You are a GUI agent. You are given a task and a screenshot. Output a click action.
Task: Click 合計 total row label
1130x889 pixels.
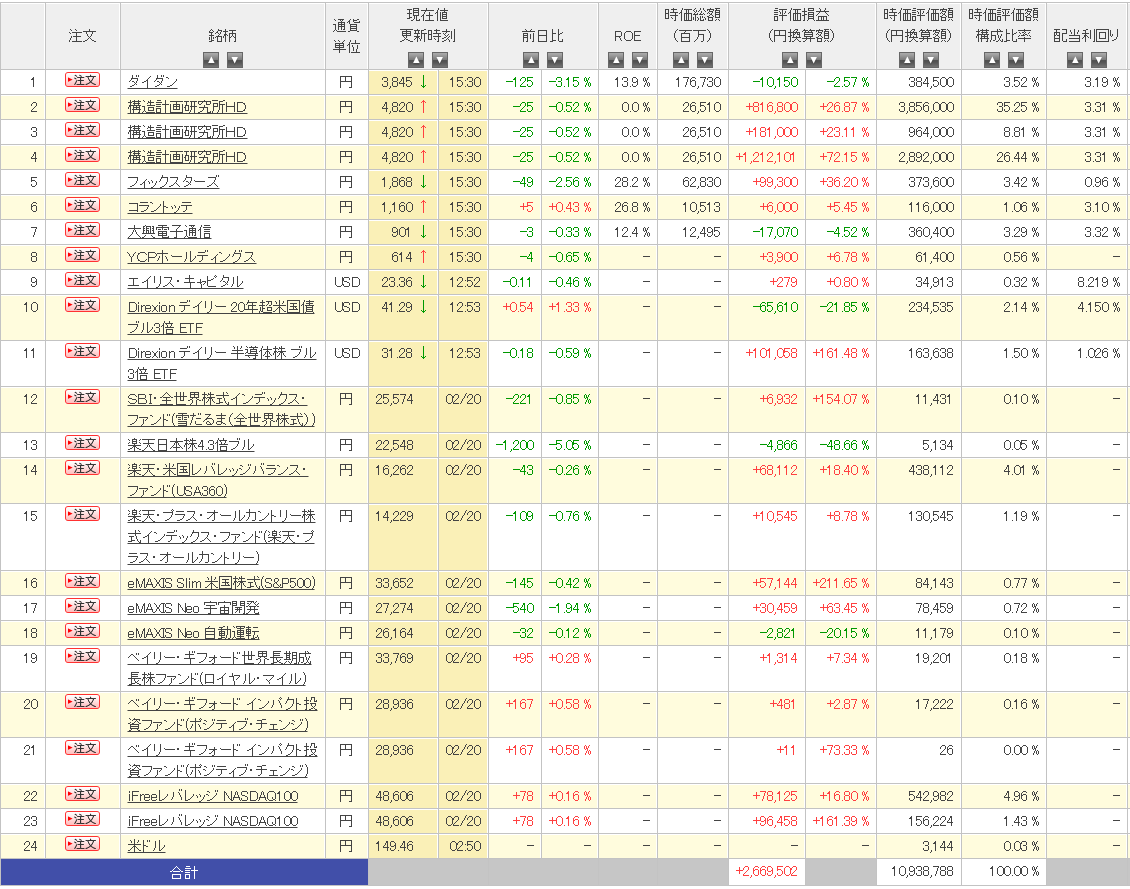(x=184, y=872)
